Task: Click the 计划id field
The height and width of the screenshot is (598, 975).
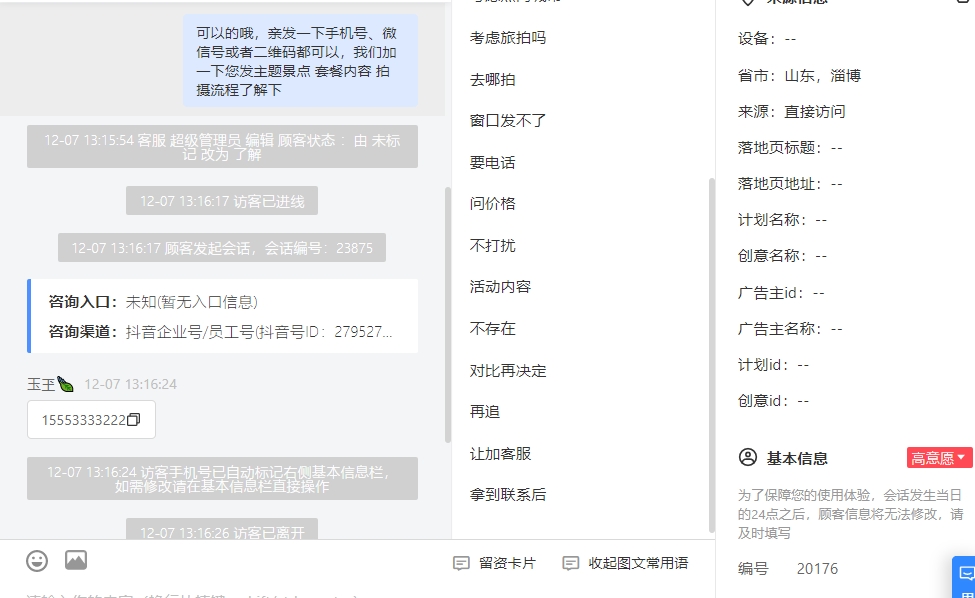Action: 773,365
